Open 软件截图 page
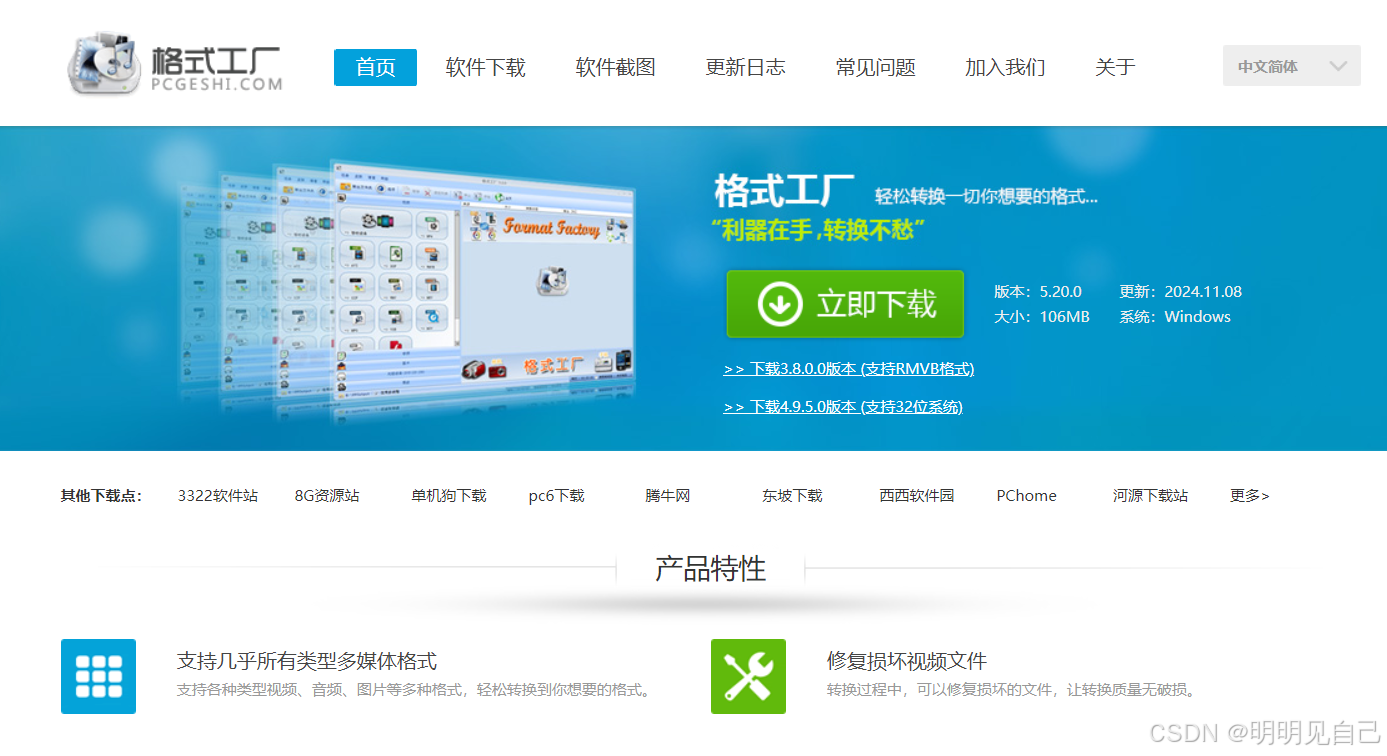1387x756 pixels. (615, 67)
